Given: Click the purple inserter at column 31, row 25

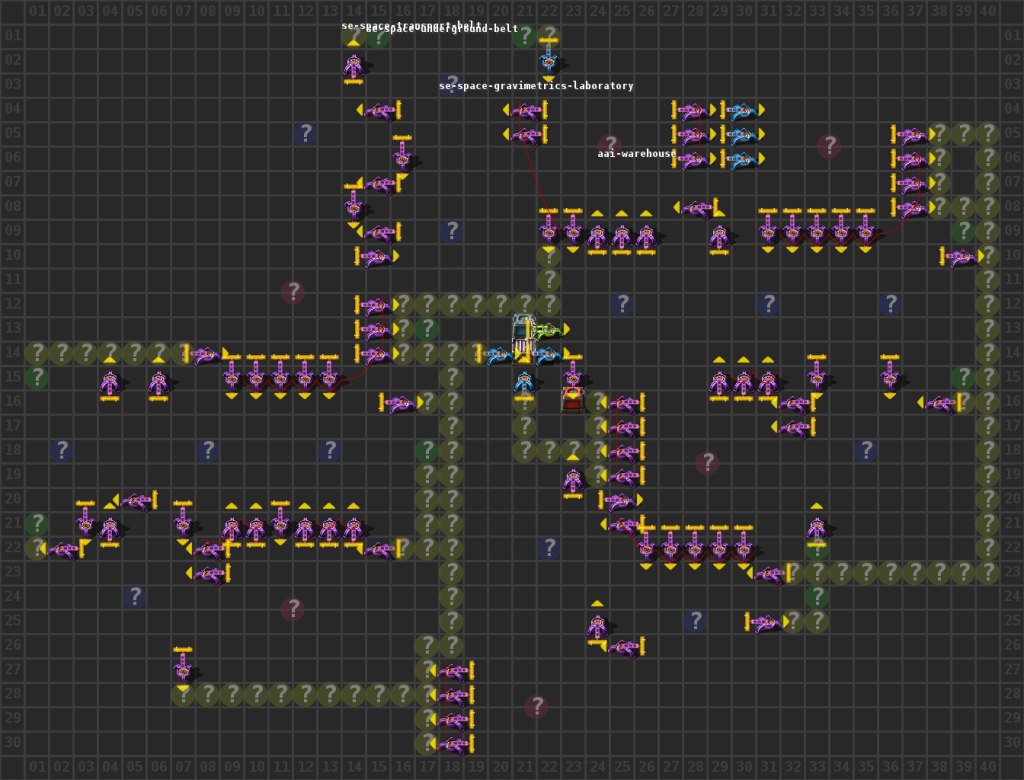Looking at the screenshot, I should (768, 622).
